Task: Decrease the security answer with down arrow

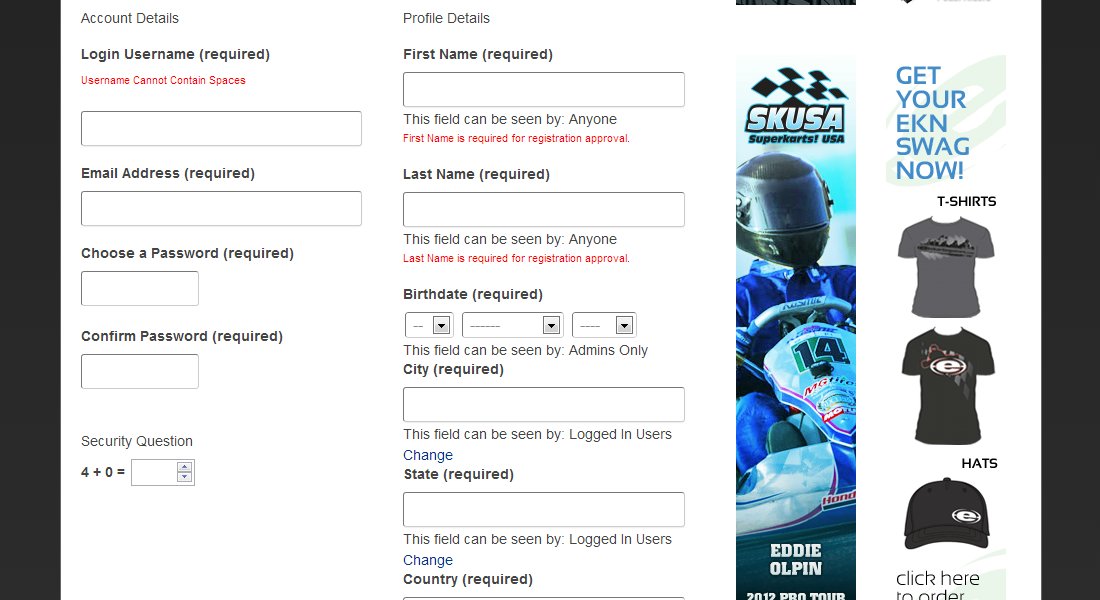Action: point(185,477)
